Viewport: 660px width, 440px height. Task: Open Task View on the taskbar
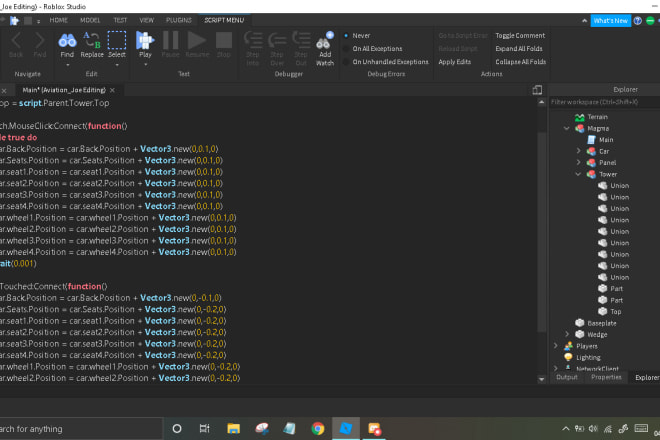(205, 429)
